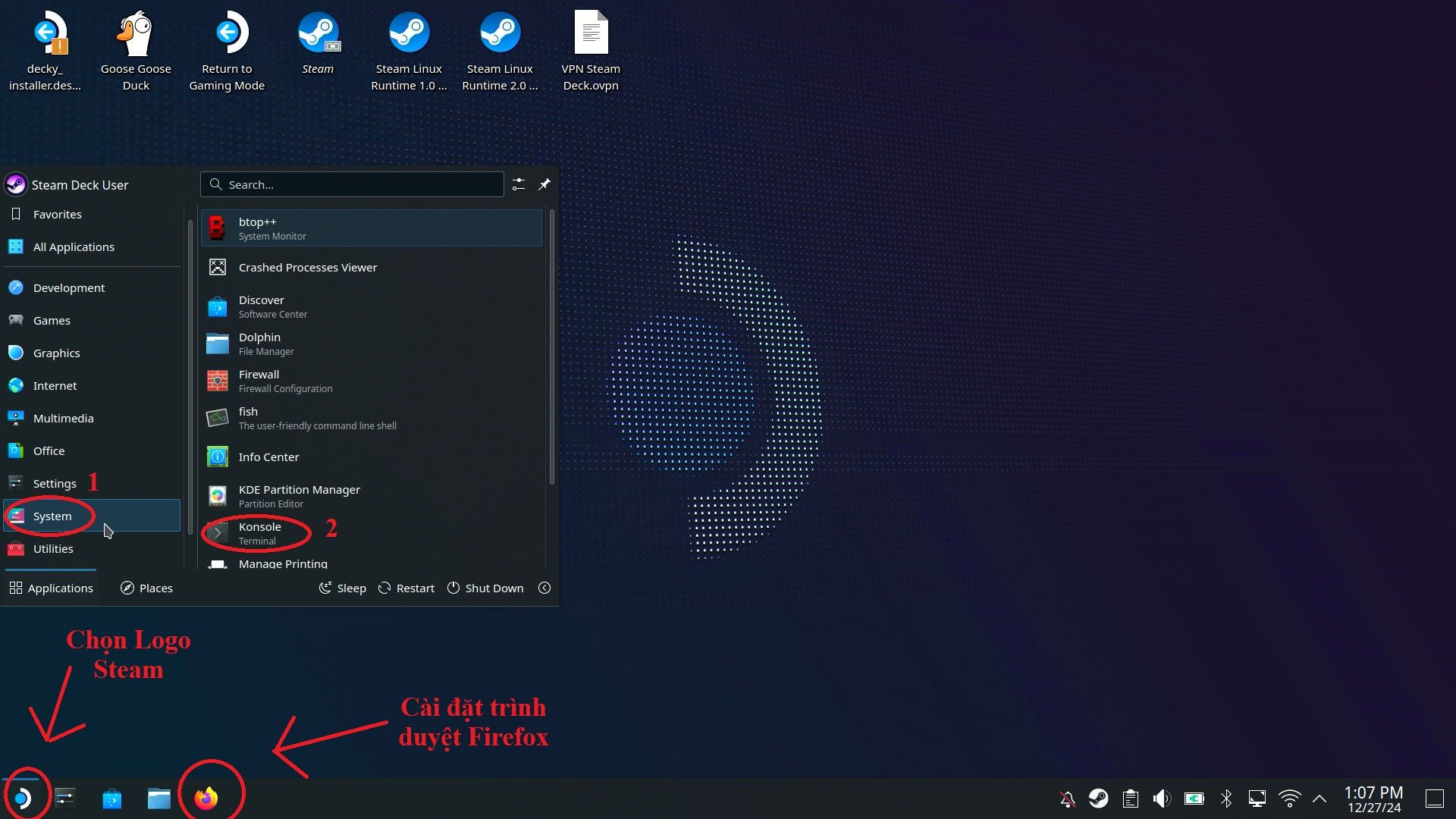Switch to the Applications tab
This screenshot has width=1456, height=819.
(x=51, y=588)
